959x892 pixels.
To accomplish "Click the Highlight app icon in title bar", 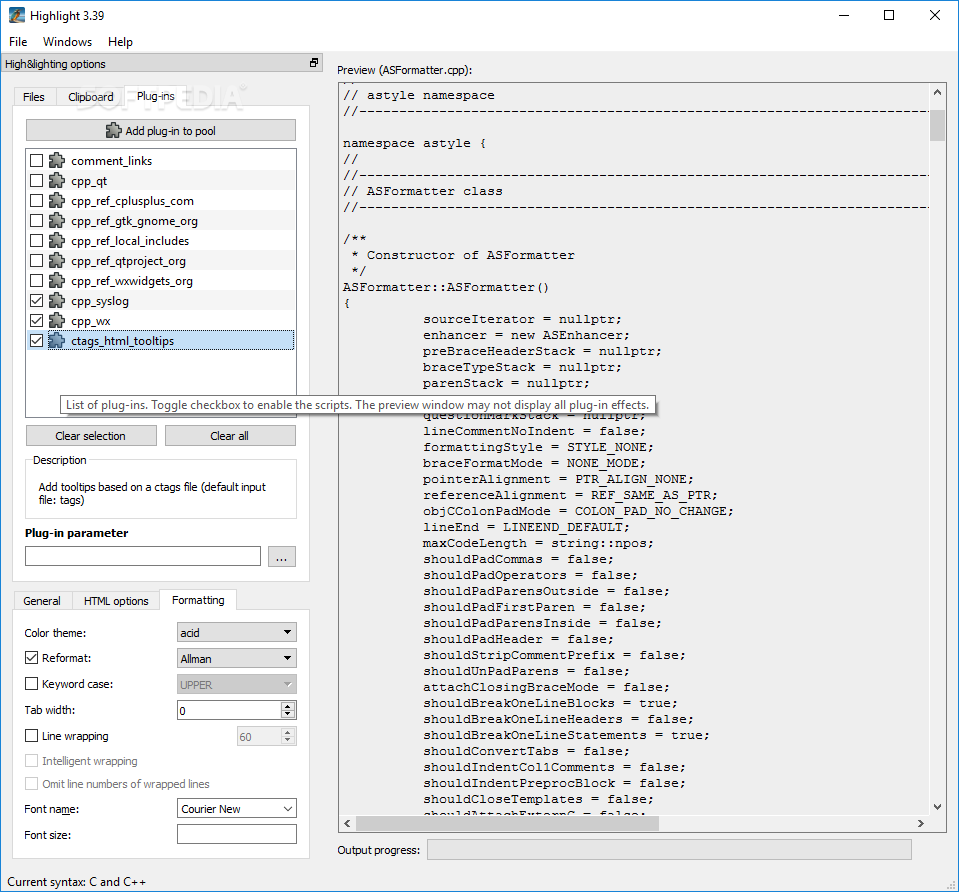I will 17,15.
